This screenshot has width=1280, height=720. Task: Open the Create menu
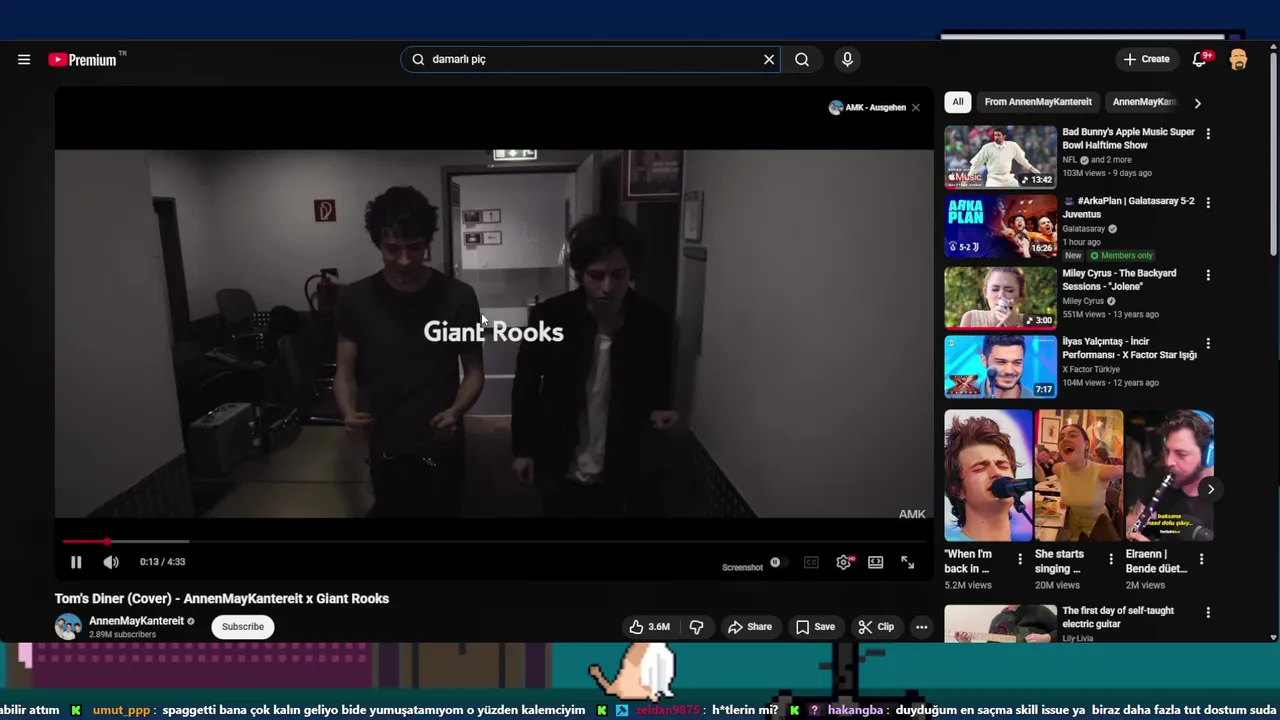(1146, 59)
